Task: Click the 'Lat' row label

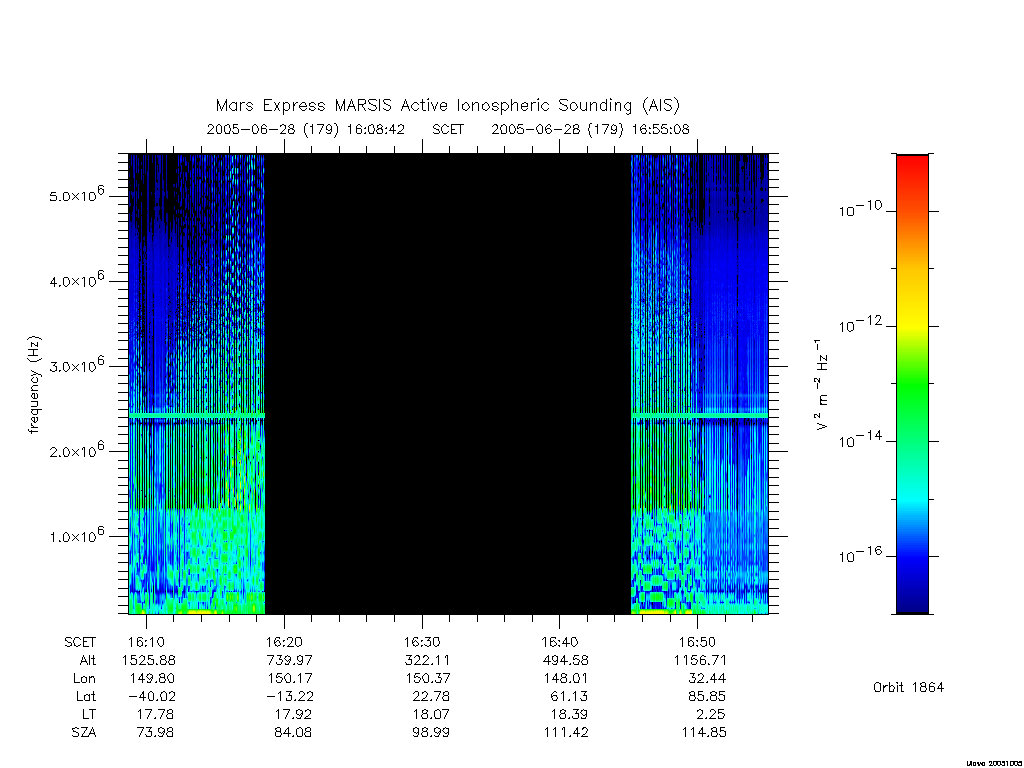Action: click(x=86, y=696)
